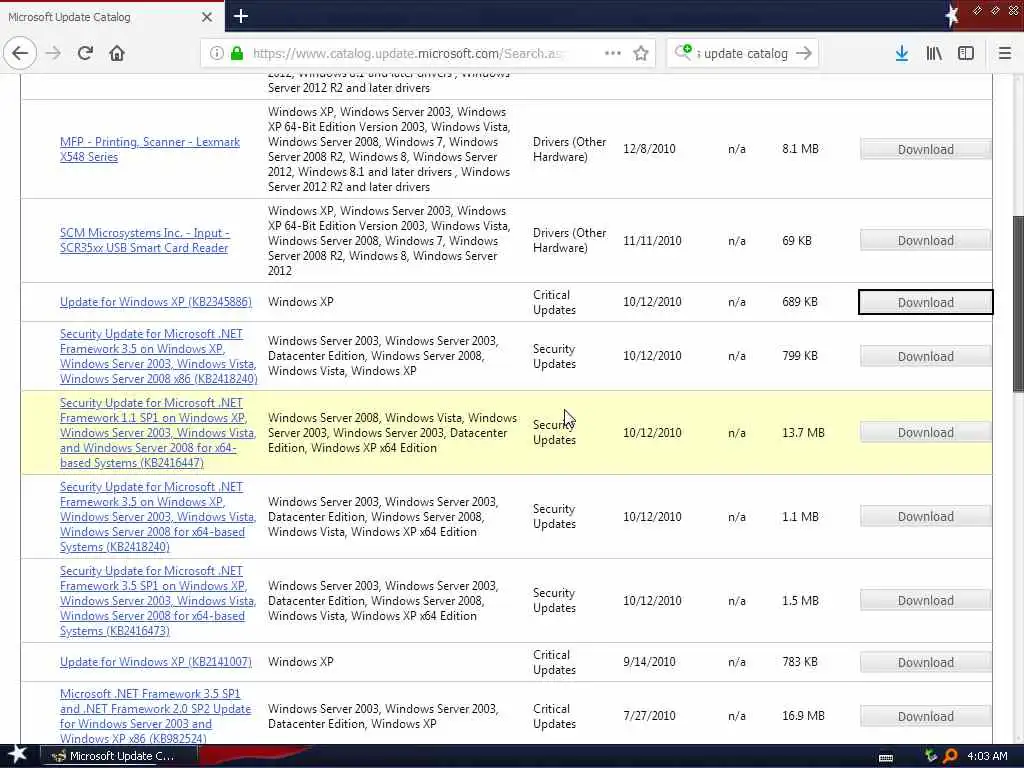Screen dimensions: 1024x768
Task: Click the date 7/27/2010 cell
Action: point(649,716)
